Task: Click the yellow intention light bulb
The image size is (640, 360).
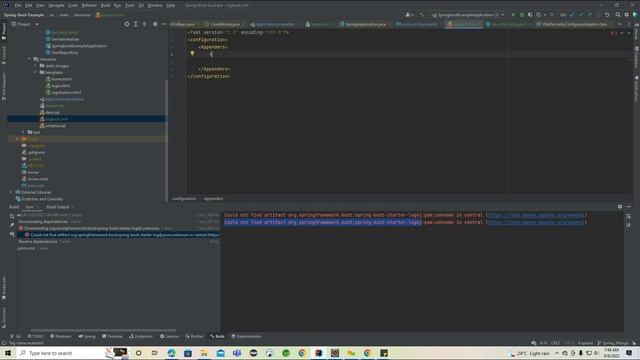Action: tap(192, 53)
